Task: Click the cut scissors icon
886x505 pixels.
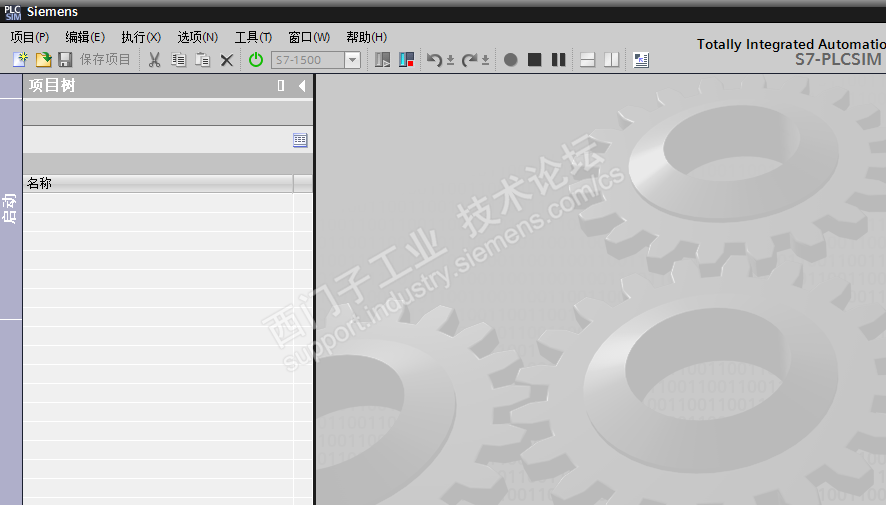Action: (x=154, y=59)
